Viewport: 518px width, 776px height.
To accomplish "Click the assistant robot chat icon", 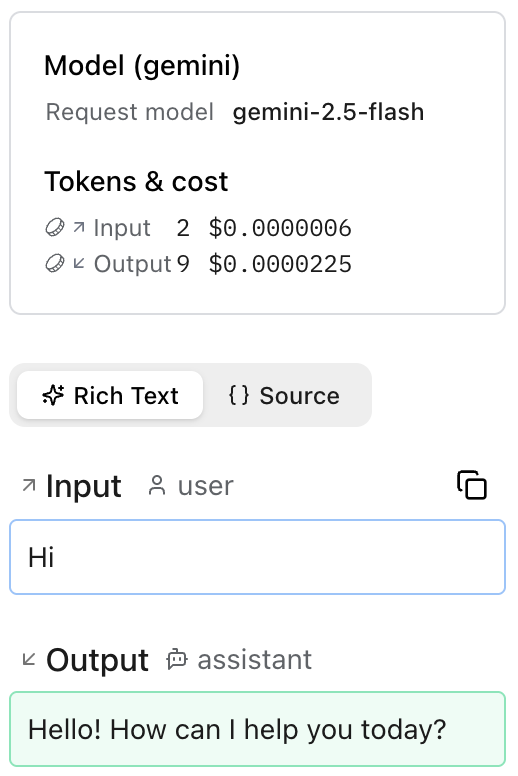I will pos(177,659).
